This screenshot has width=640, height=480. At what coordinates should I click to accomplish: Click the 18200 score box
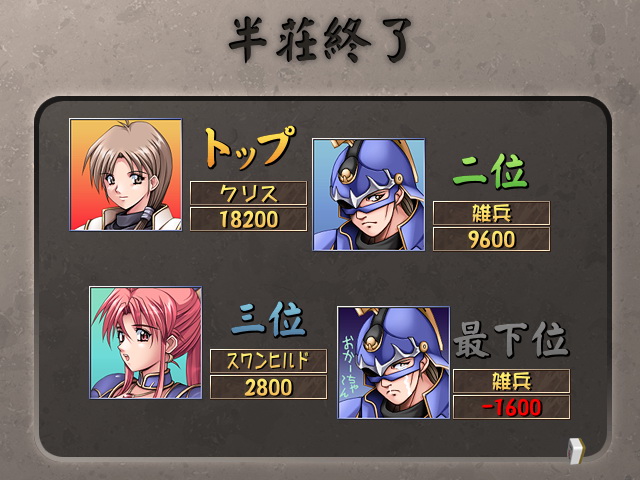249,219
